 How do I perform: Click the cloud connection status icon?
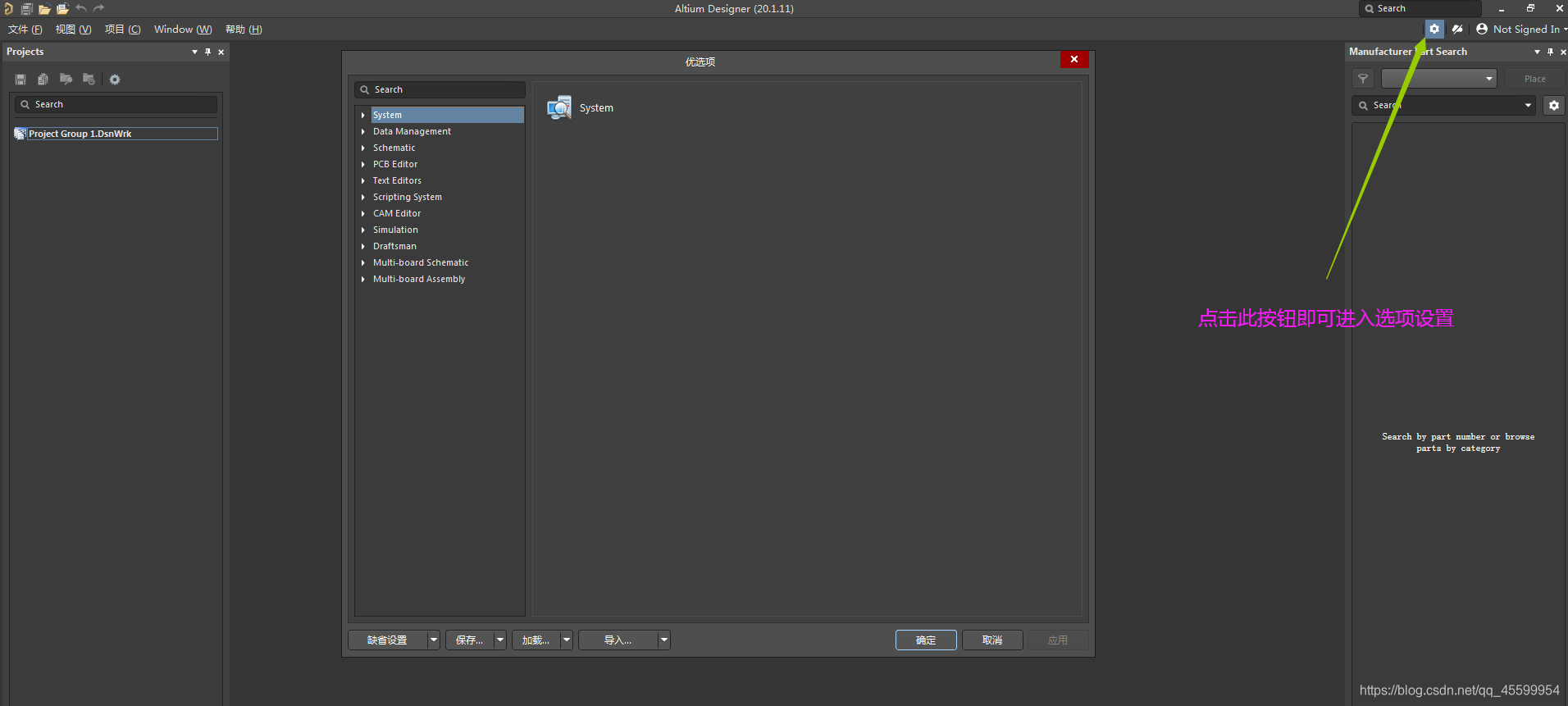pos(1457,29)
